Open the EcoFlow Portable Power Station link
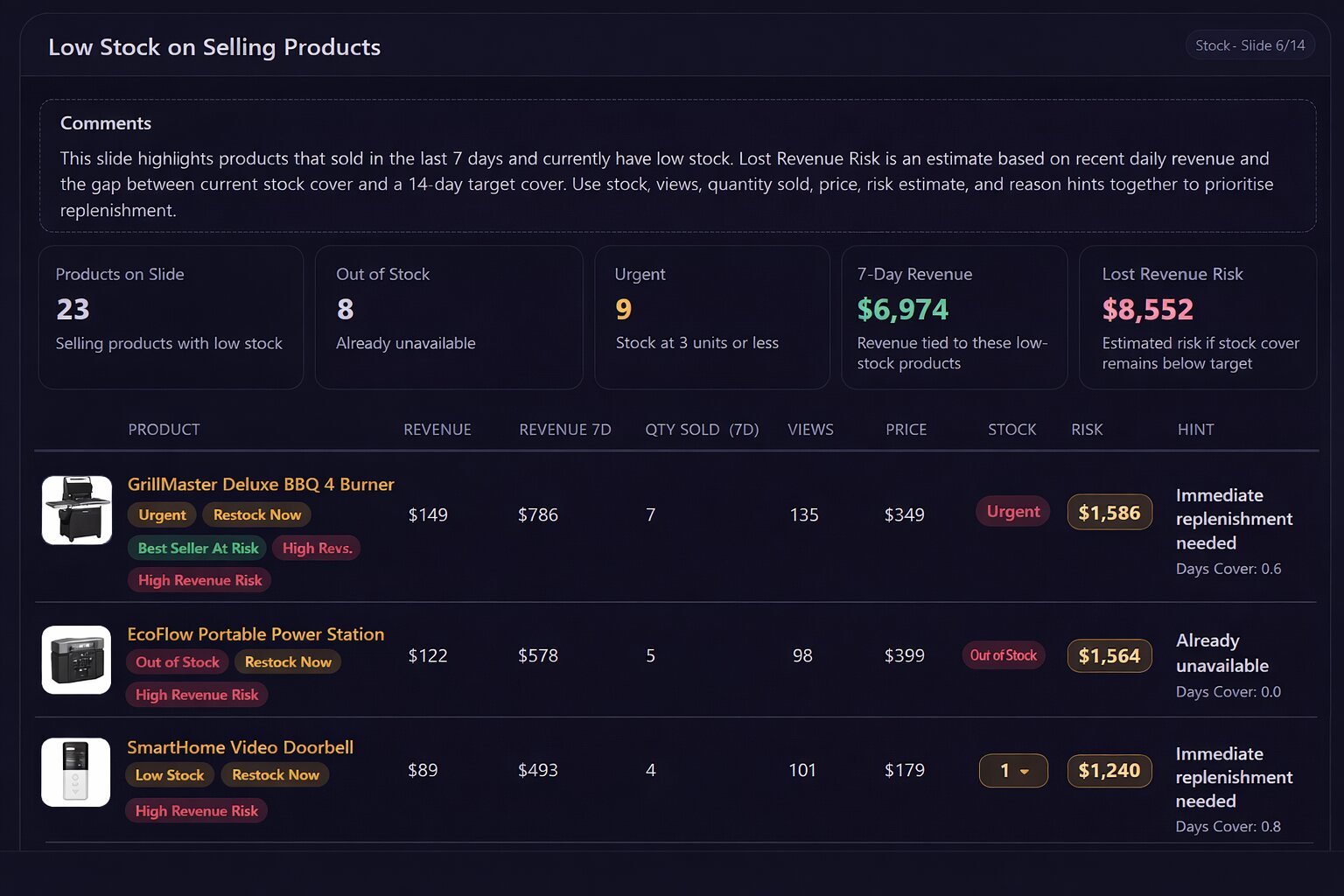The image size is (1344, 896). (255, 633)
